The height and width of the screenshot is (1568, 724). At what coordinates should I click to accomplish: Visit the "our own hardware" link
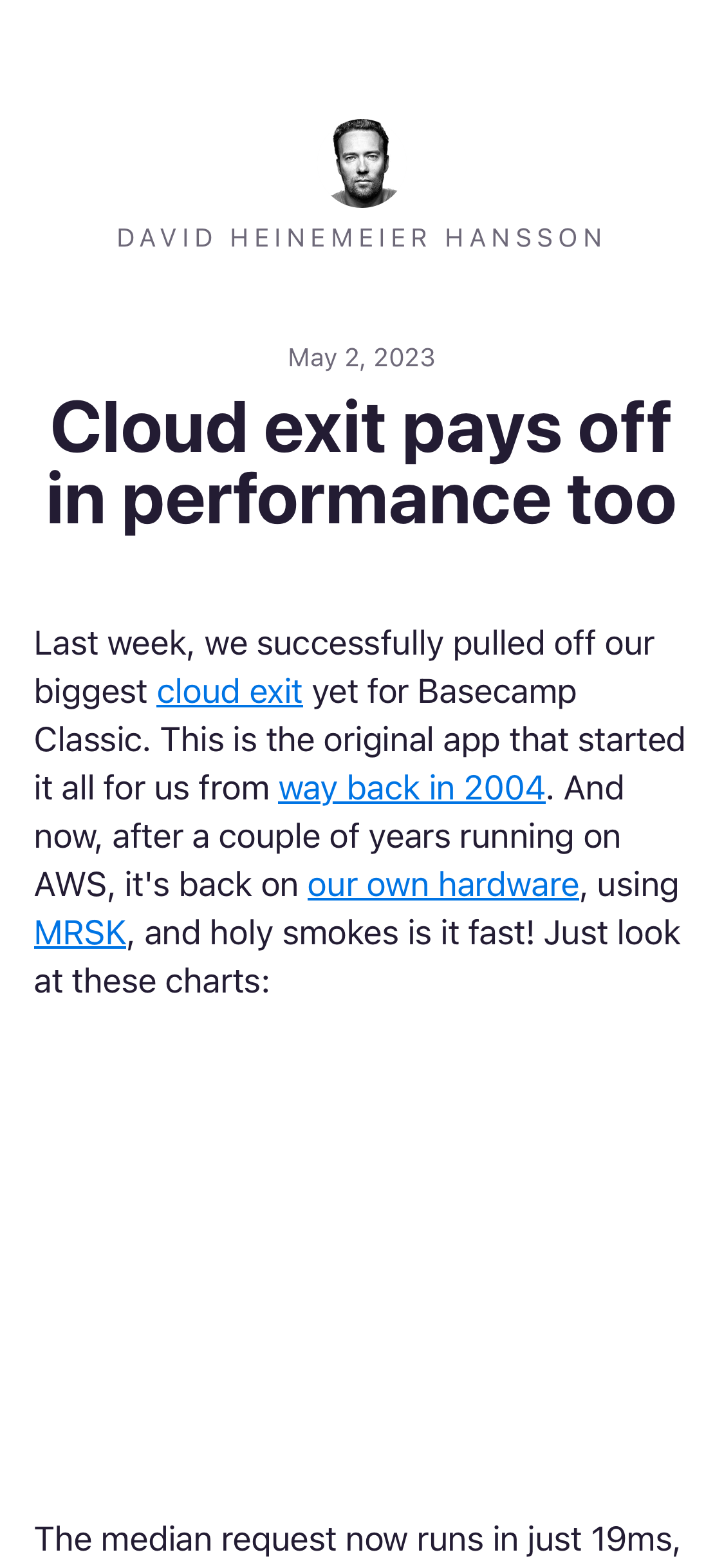[x=443, y=885]
